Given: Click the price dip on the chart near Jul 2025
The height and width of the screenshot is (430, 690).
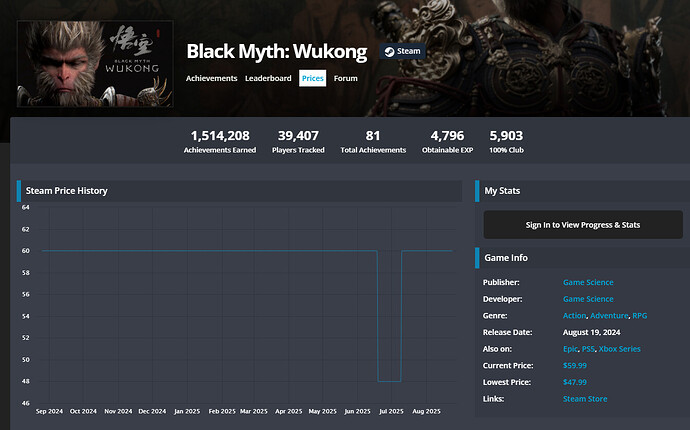Looking at the screenshot, I should tap(389, 381).
